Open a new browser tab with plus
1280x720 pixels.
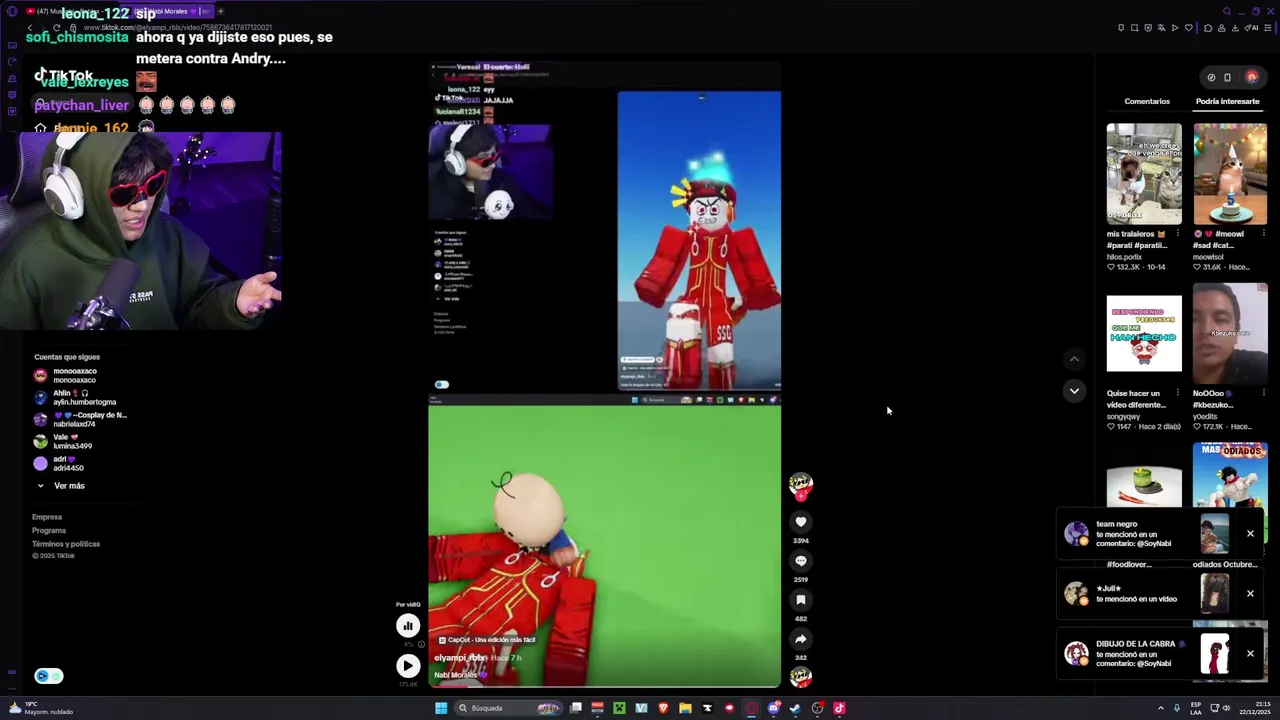(x=220, y=11)
